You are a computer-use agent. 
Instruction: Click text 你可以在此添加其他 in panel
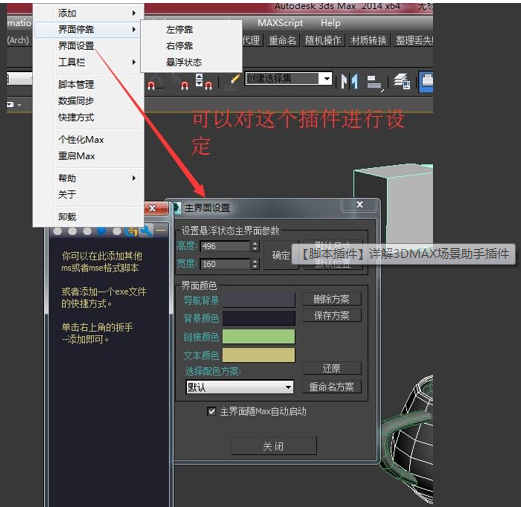[102, 256]
